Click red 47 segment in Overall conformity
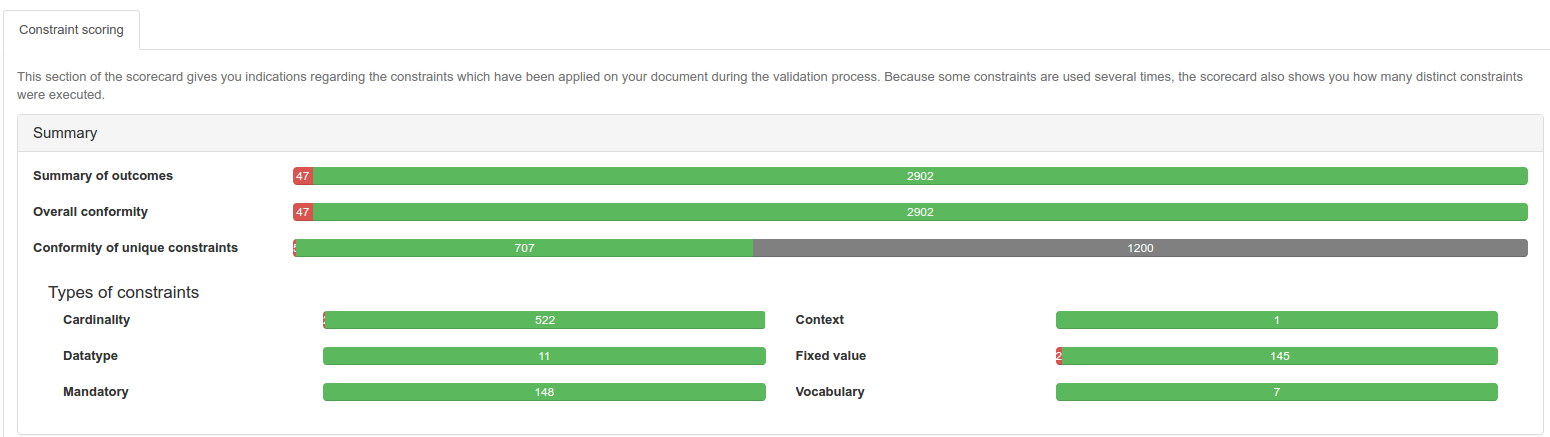Screen dimensions: 1550x437 coord(302,212)
